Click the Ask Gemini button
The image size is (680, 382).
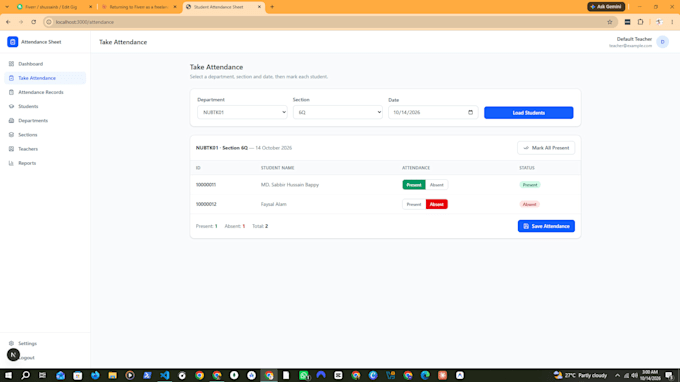[606, 7]
